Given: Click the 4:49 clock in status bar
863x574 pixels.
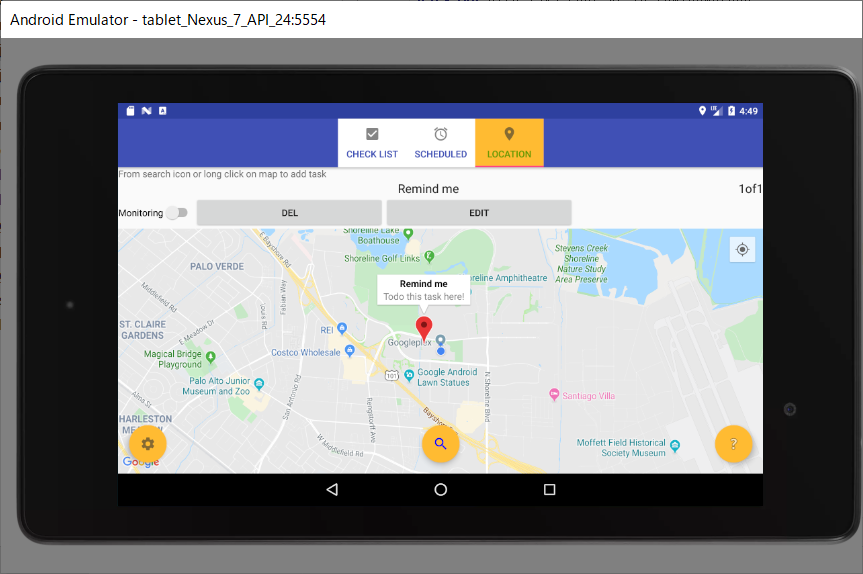Looking at the screenshot, I should pos(748,111).
